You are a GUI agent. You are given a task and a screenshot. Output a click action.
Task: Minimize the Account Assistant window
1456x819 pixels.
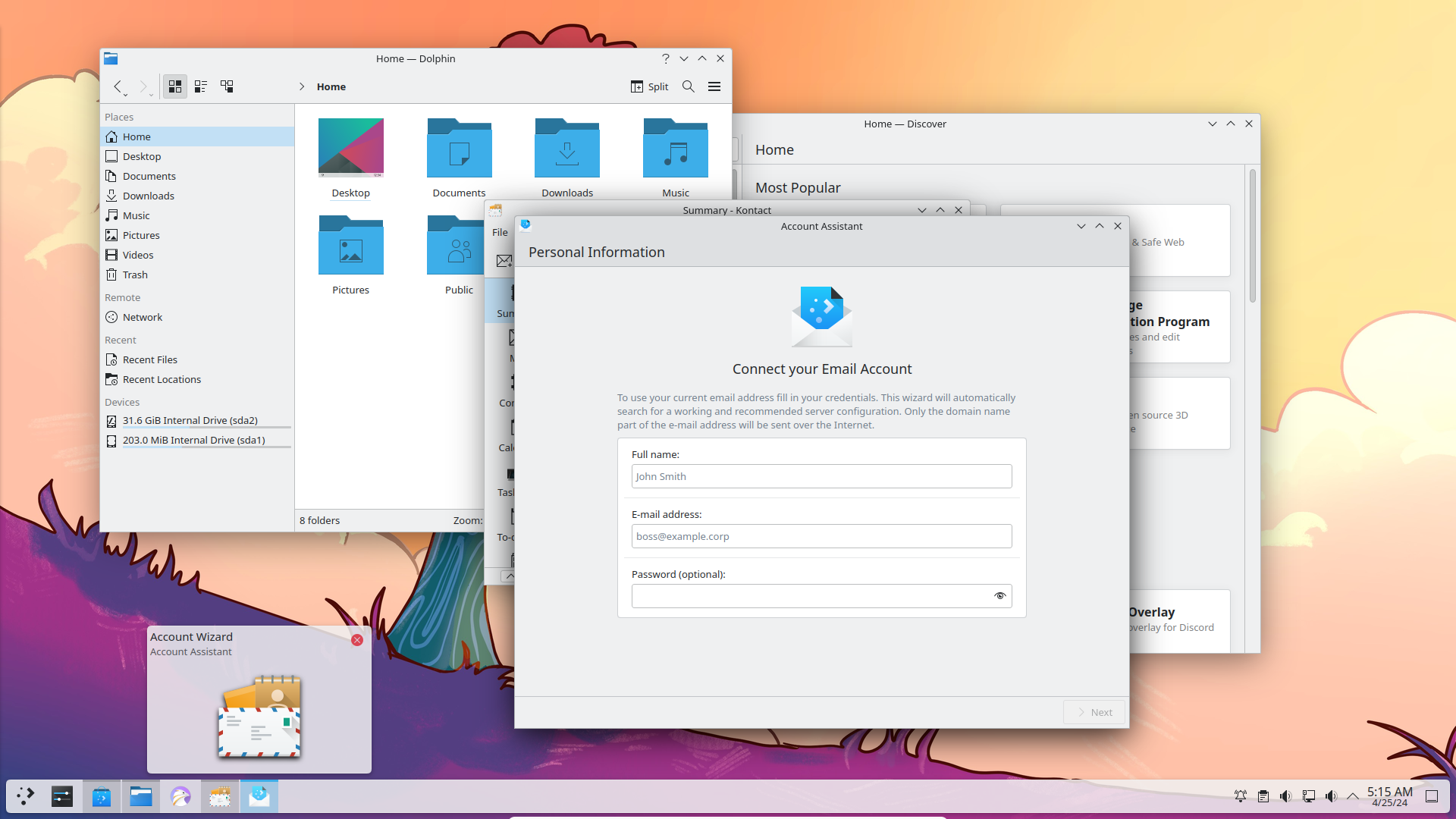[x=1081, y=226]
